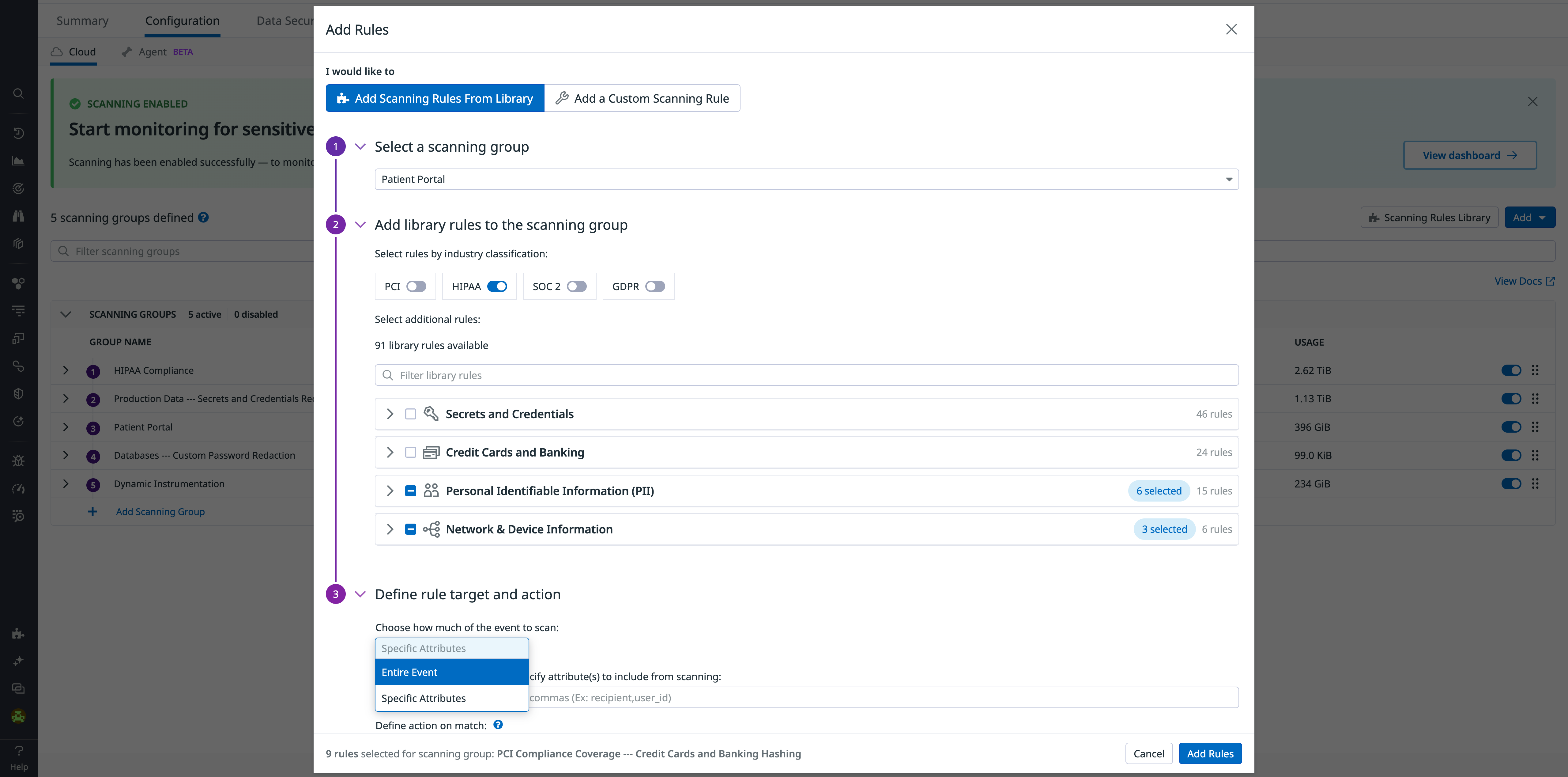This screenshot has width=1568, height=777.
Task: Check the Credit Cards and Banking checkbox
Action: click(411, 453)
